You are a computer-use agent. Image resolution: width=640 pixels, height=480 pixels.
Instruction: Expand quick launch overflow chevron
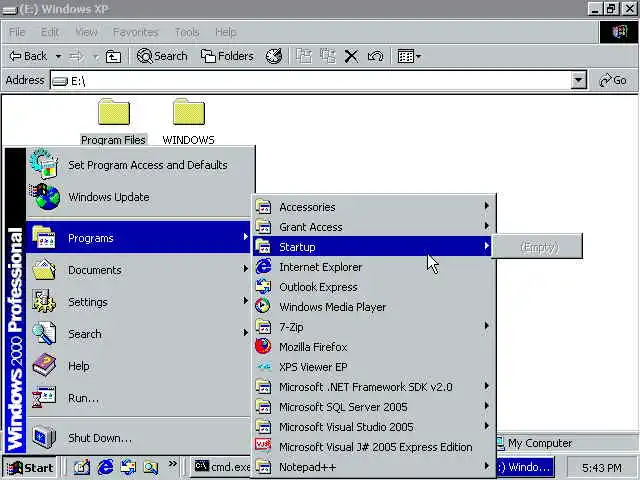tap(173, 463)
